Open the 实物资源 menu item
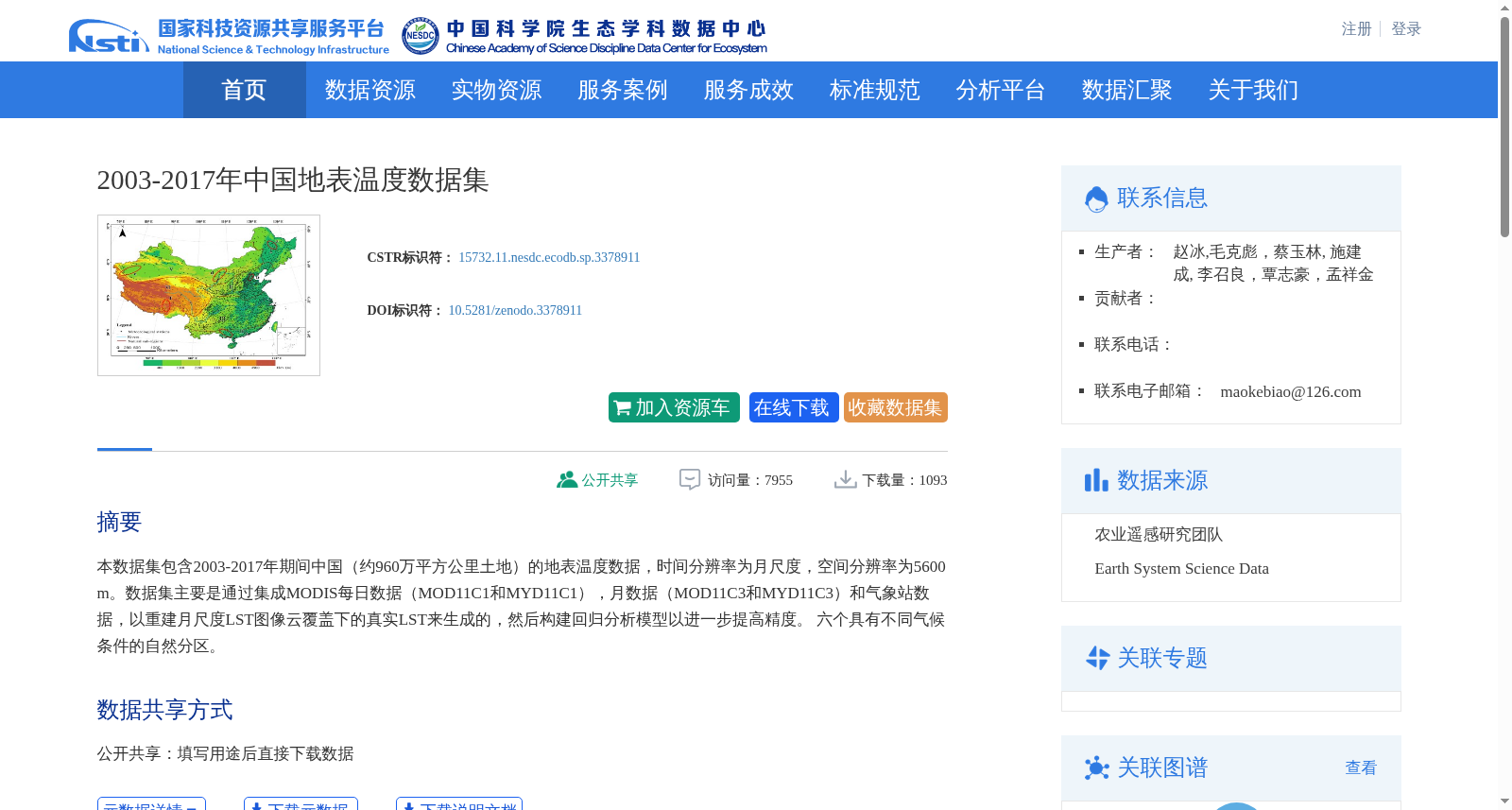The width and height of the screenshot is (1512, 810). click(496, 90)
